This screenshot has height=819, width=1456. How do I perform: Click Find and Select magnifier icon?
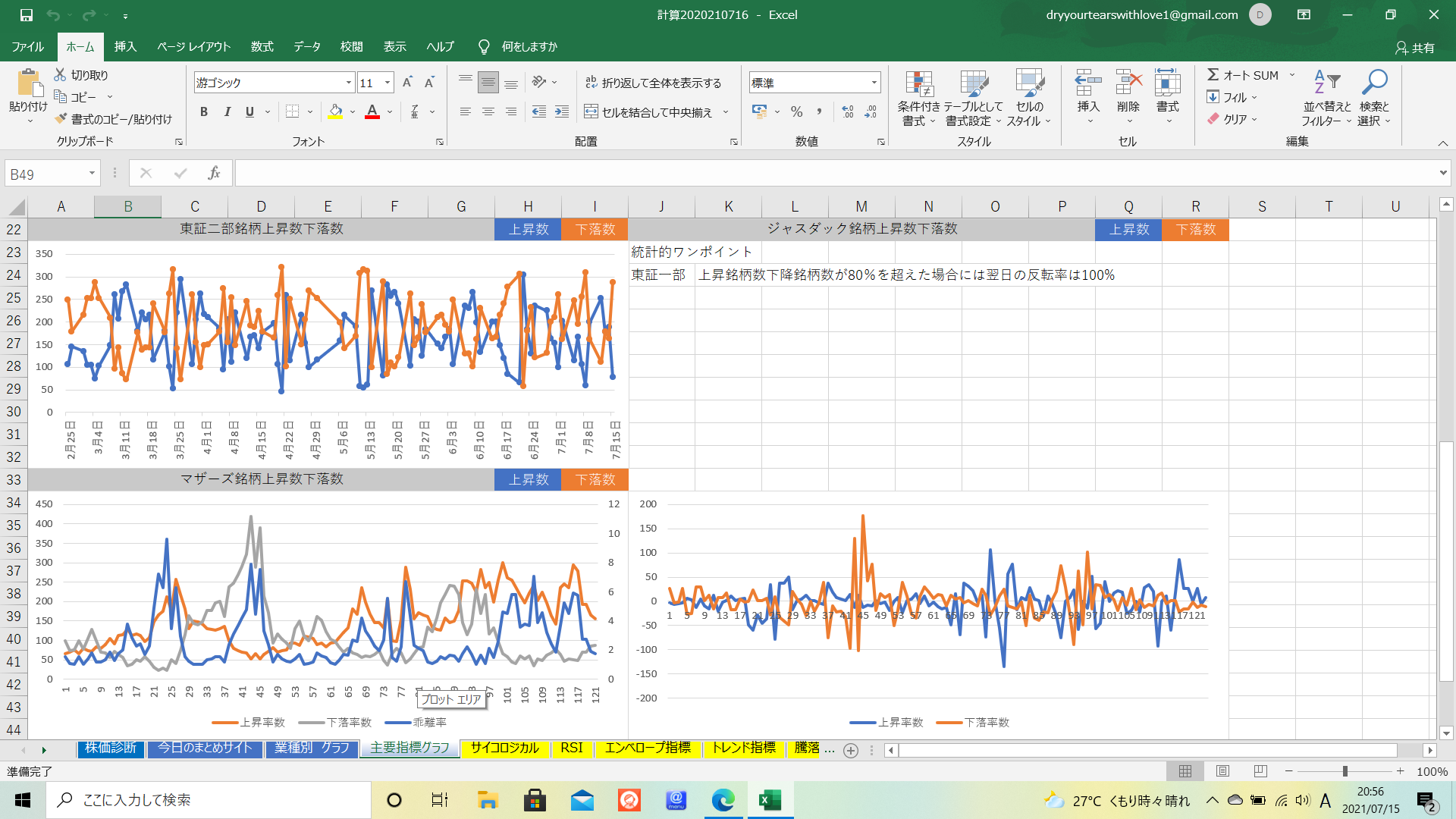1374,82
